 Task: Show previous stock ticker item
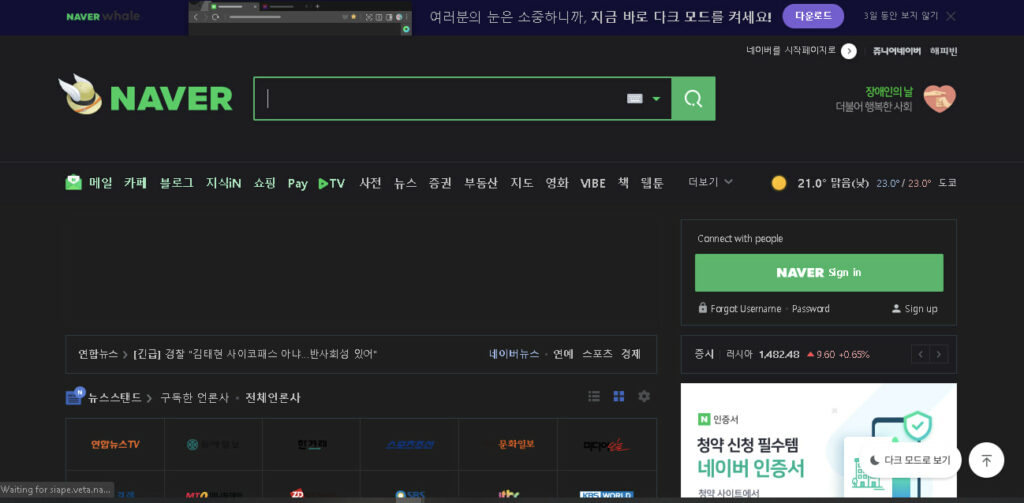920,354
